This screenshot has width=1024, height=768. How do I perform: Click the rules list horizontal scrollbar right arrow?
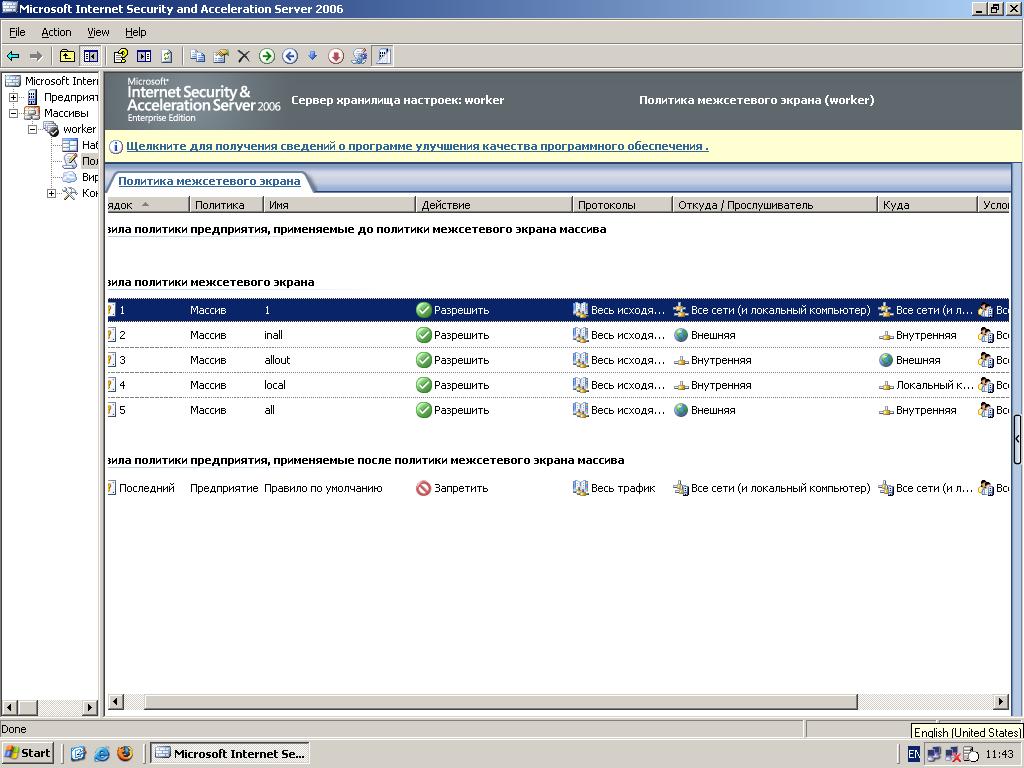pyautogui.click(x=1001, y=701)
